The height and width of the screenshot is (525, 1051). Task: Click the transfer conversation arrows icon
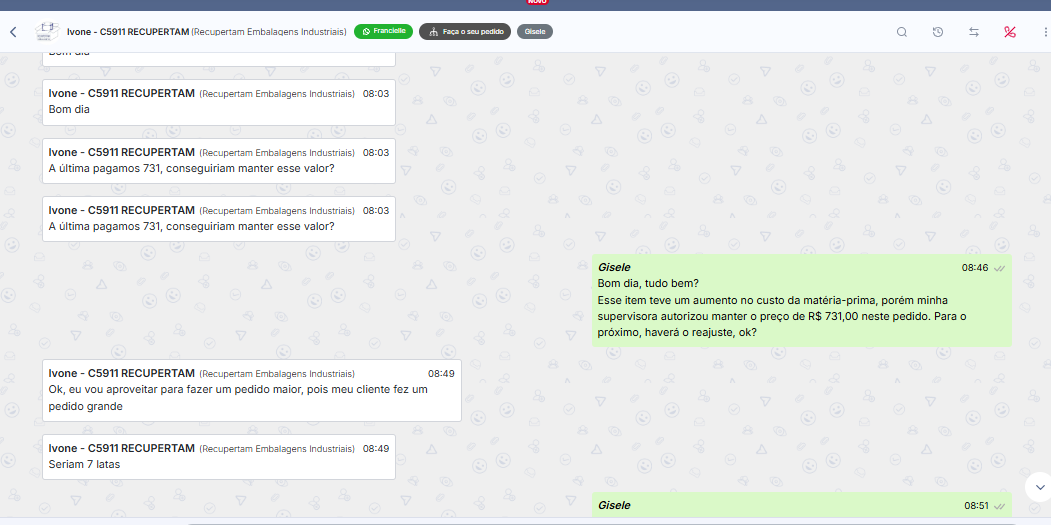coord(974,32)
